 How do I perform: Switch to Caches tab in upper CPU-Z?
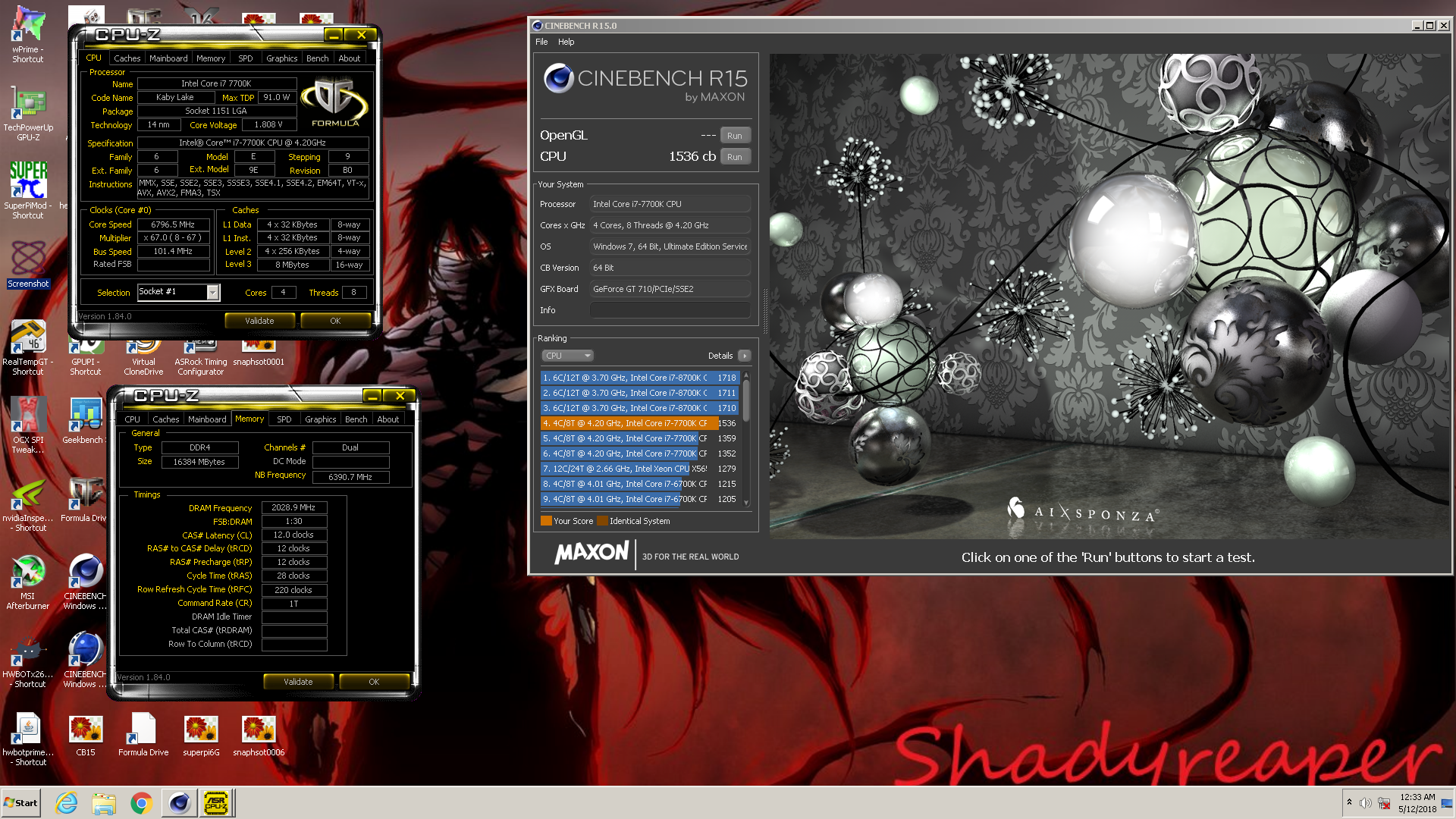click(x=127, y=58)
